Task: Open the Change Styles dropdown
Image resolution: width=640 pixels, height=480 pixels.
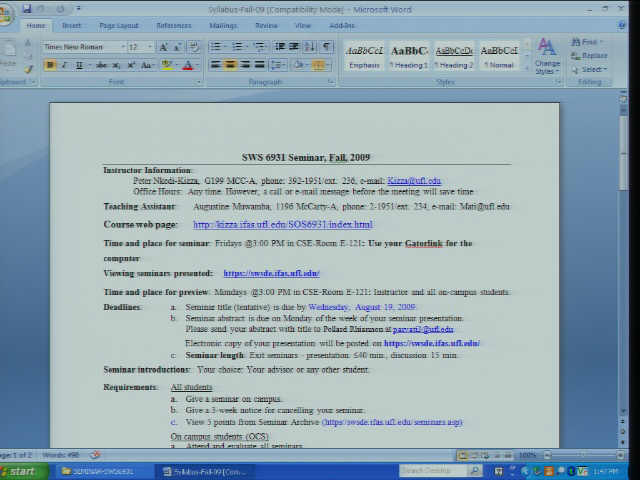Action: [x=547, y=56]
